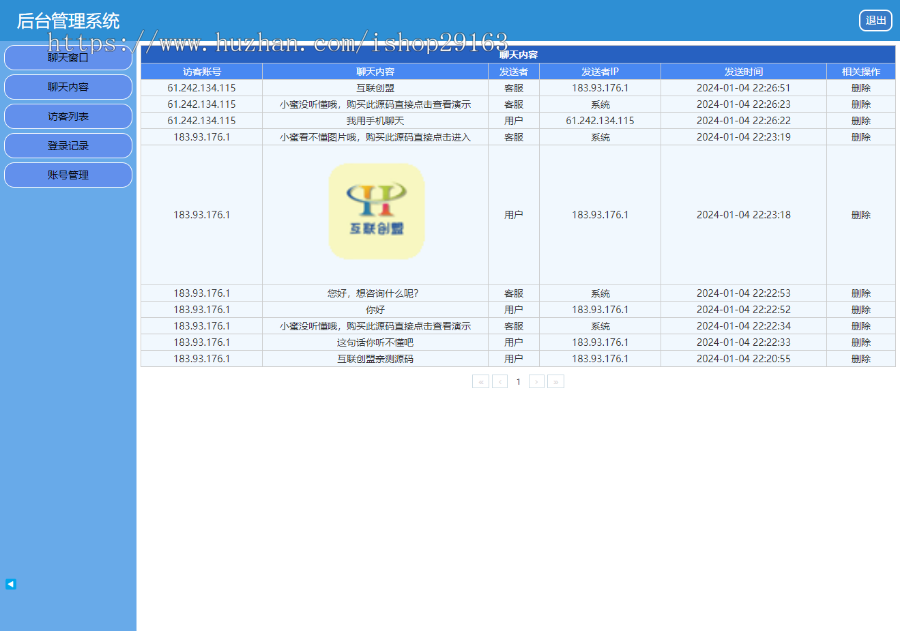Click sender 系统 in the 22:26:23 row
The width and height of the screenshot is (900, 631).
(600, 104)
